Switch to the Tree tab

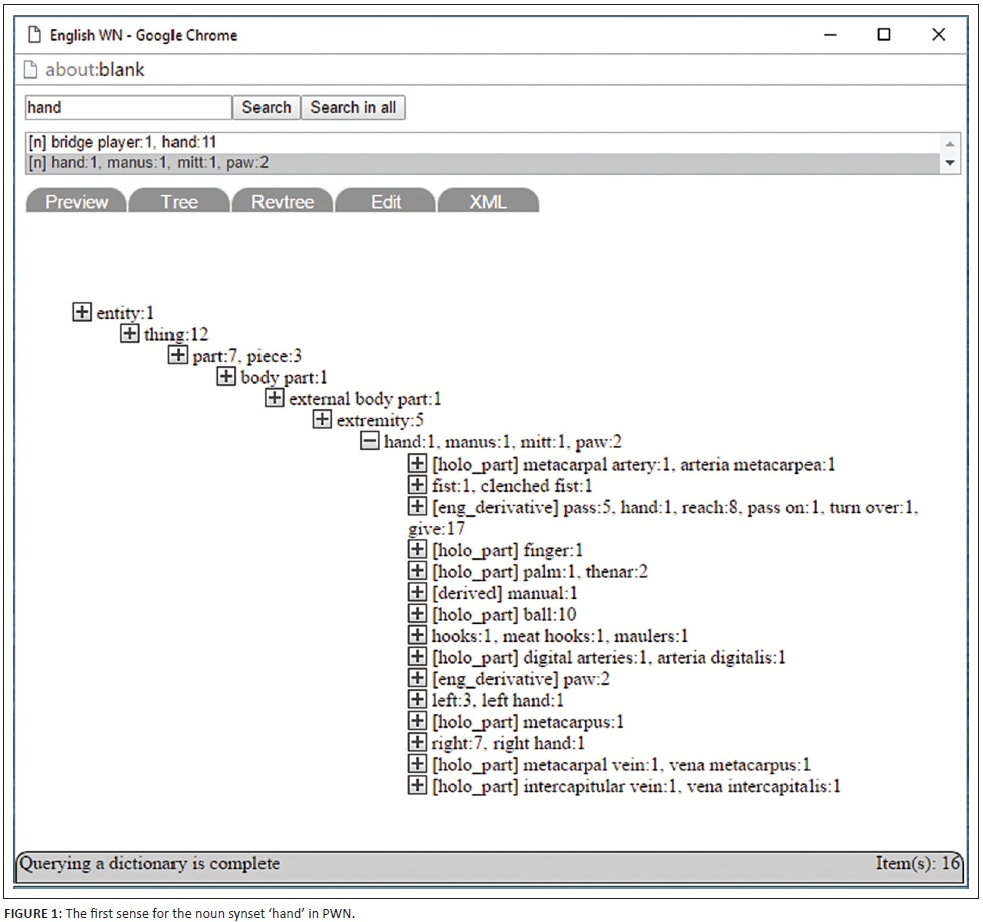tap(179, 202)
